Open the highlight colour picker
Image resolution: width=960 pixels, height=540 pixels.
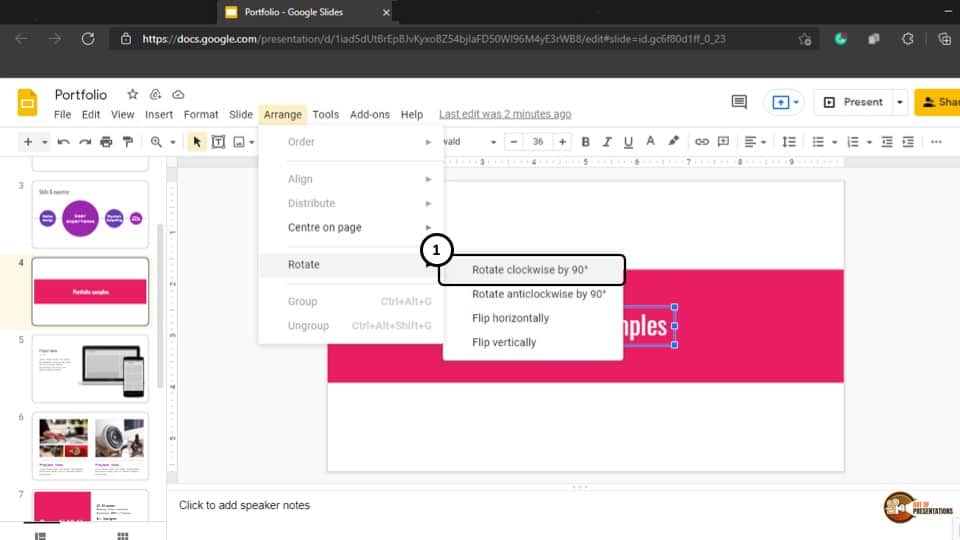tap(673, 141)
